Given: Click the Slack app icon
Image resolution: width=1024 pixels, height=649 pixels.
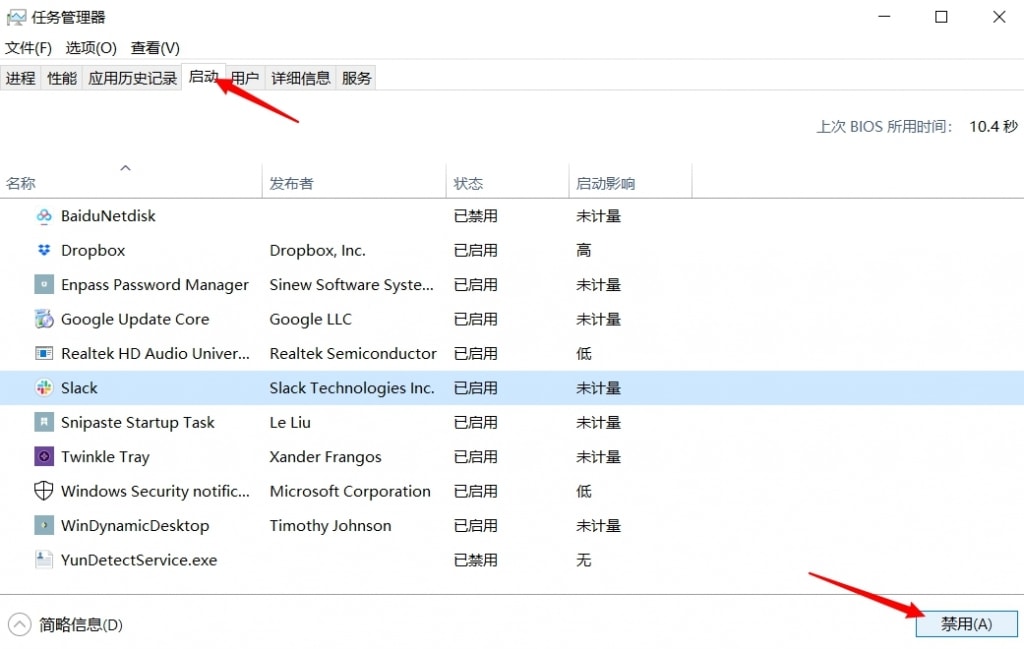Looking at the screenshot, I should [44, 388].
